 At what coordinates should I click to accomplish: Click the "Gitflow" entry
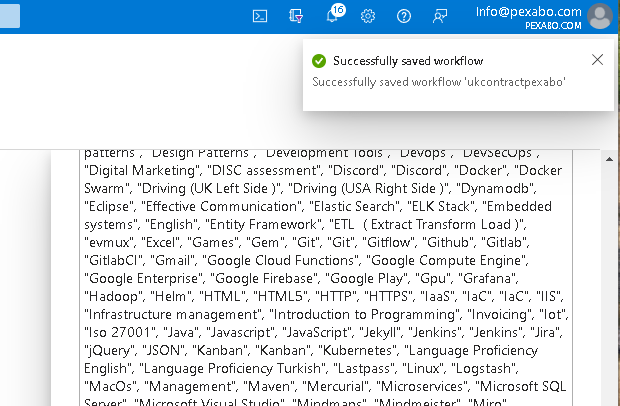coord(389,242)
